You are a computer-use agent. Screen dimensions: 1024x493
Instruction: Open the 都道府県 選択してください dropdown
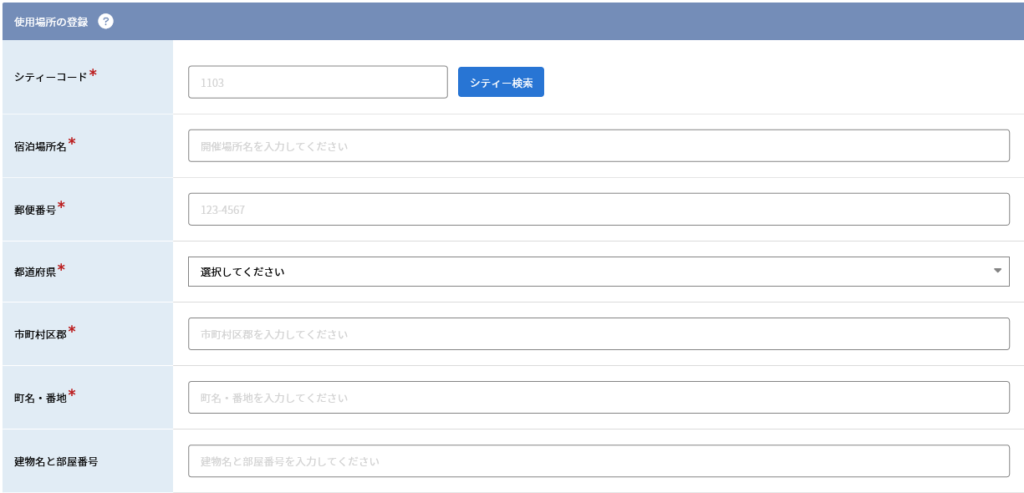click(599, 271)
